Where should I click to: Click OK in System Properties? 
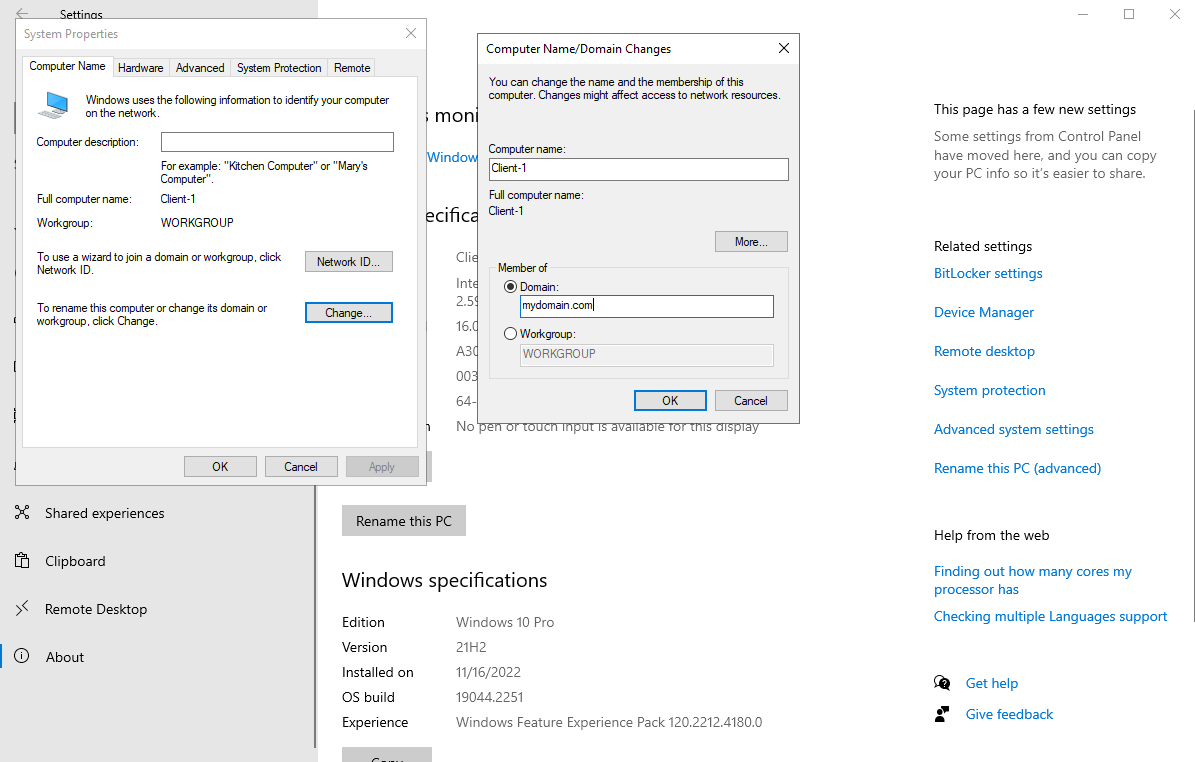tap(220, 466)
